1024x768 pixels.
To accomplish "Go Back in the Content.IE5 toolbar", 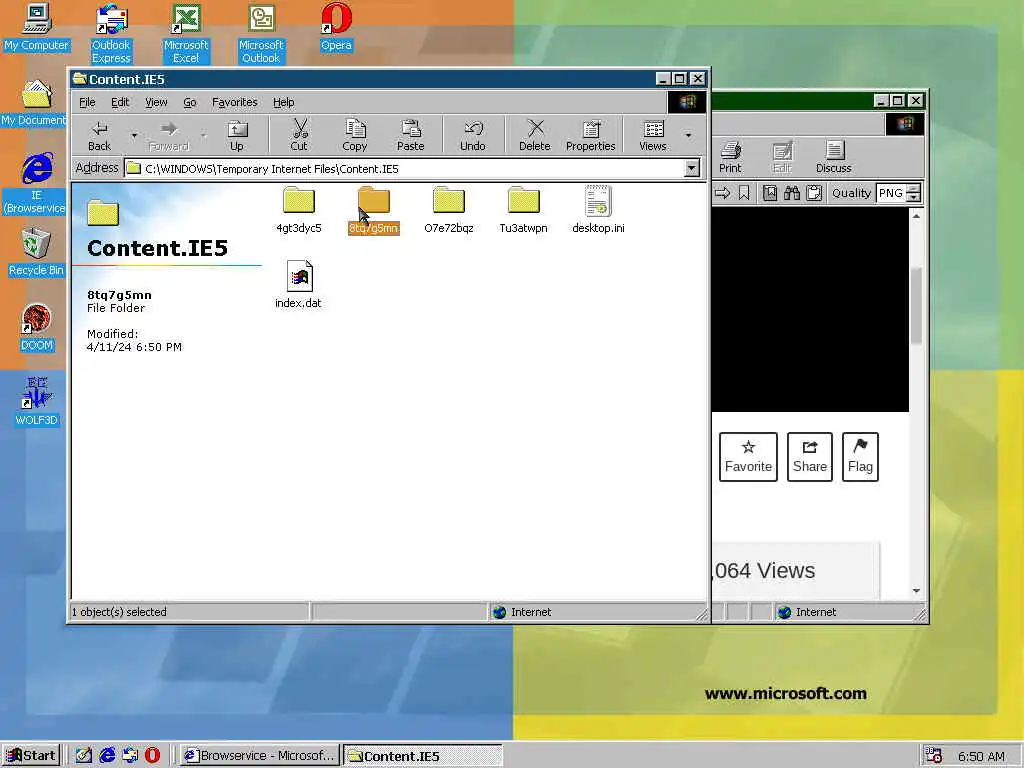I will pos(99,135).
